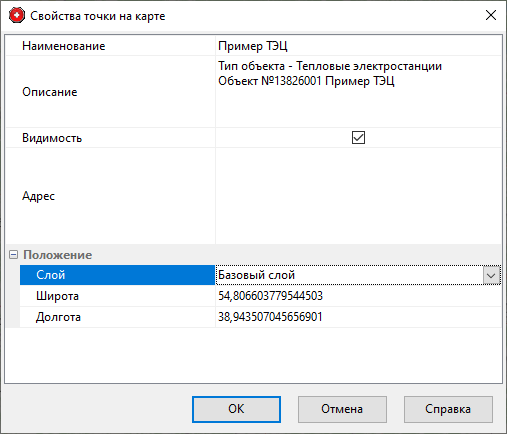The height and width of the screenshot is (434, 507).
Task: Select the Слой property row label
Action: click(x=117, y=275)
